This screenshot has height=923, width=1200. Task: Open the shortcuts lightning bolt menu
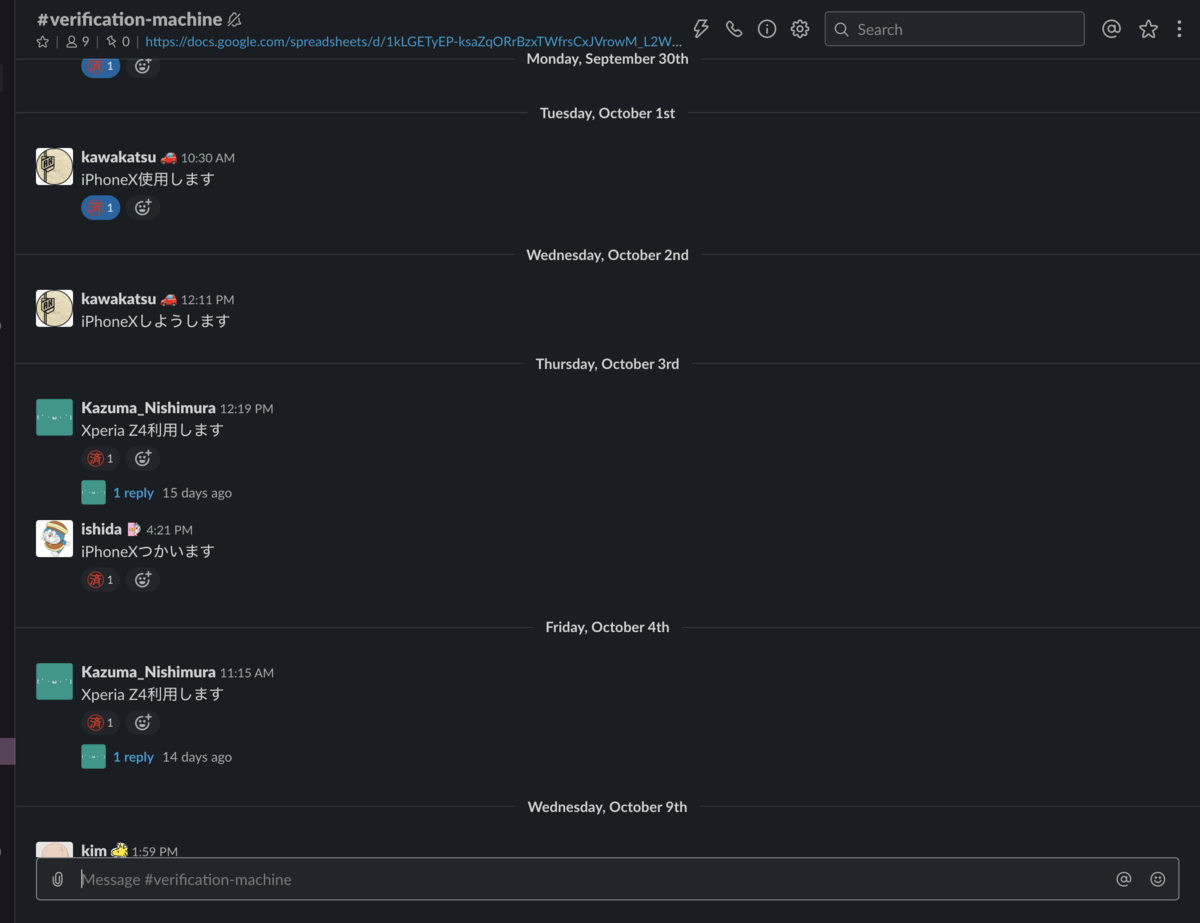tap(701, 29)
